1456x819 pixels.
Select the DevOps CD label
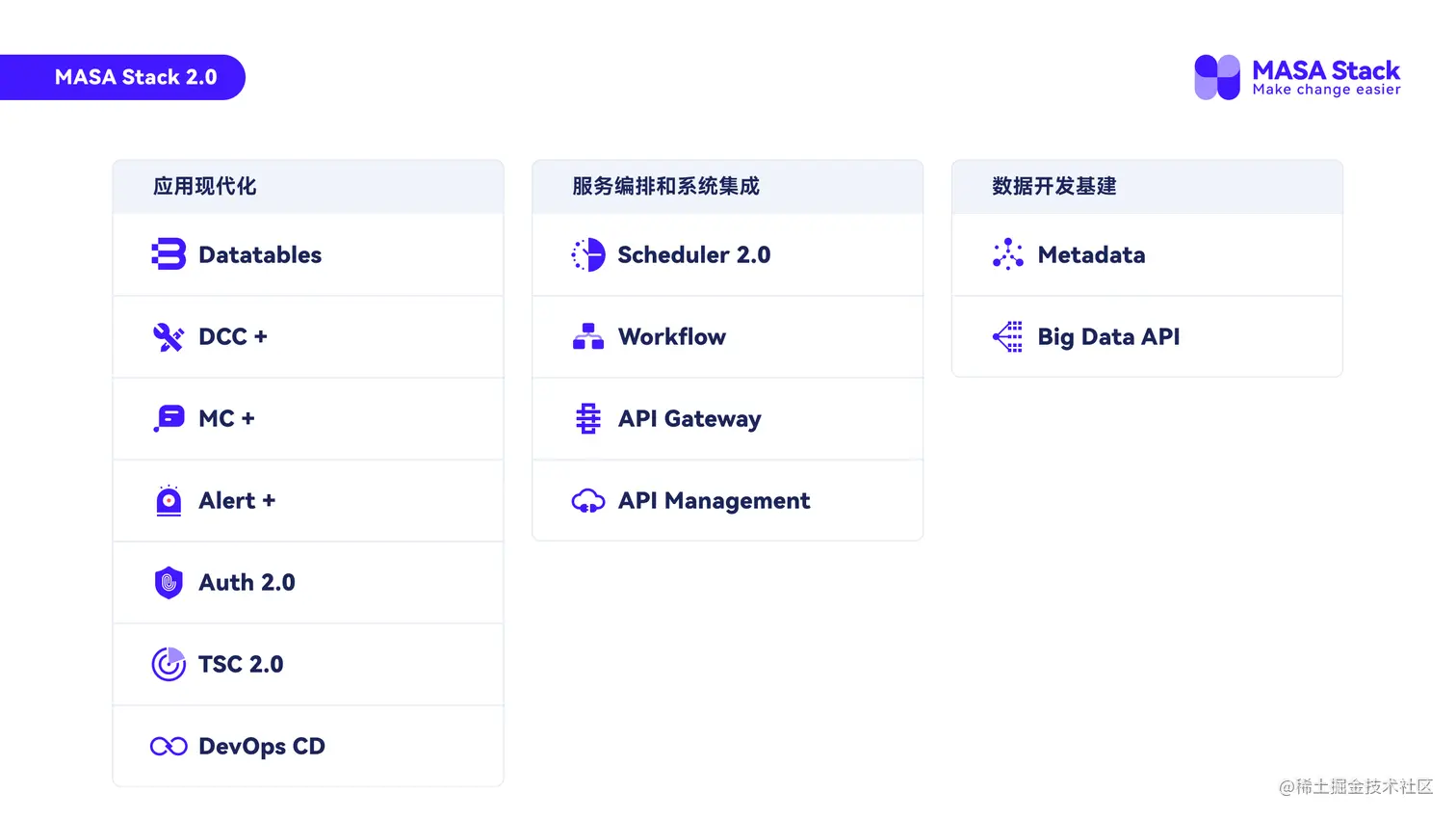pyautogui.click(x=262, y=747)
